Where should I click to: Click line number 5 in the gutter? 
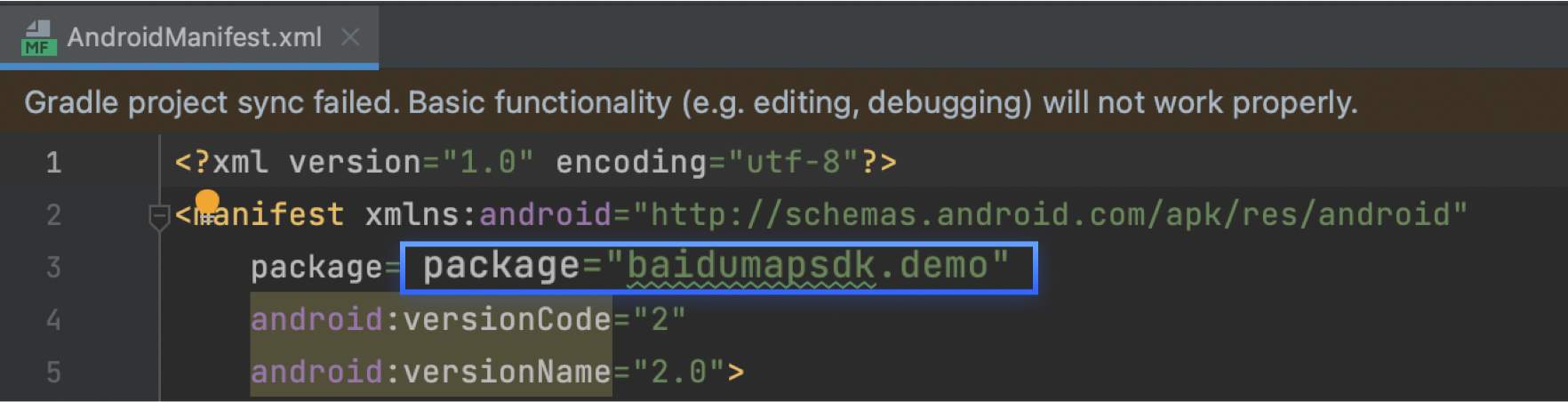[x=53, y=372]
